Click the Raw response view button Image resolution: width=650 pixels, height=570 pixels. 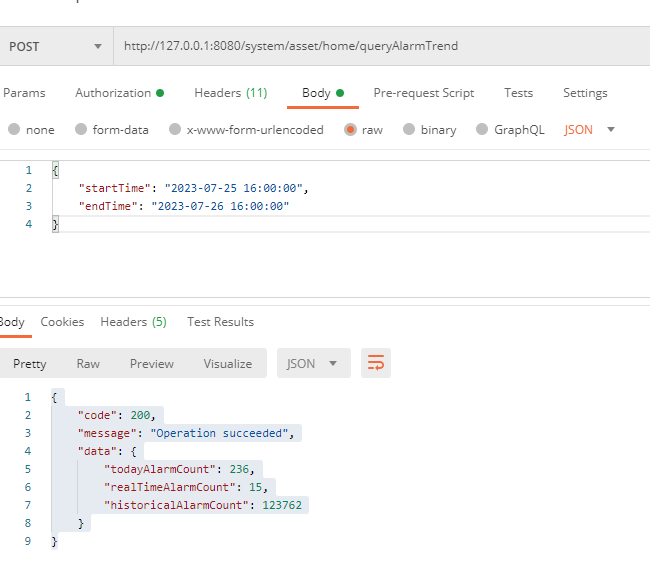pos(88,363)
